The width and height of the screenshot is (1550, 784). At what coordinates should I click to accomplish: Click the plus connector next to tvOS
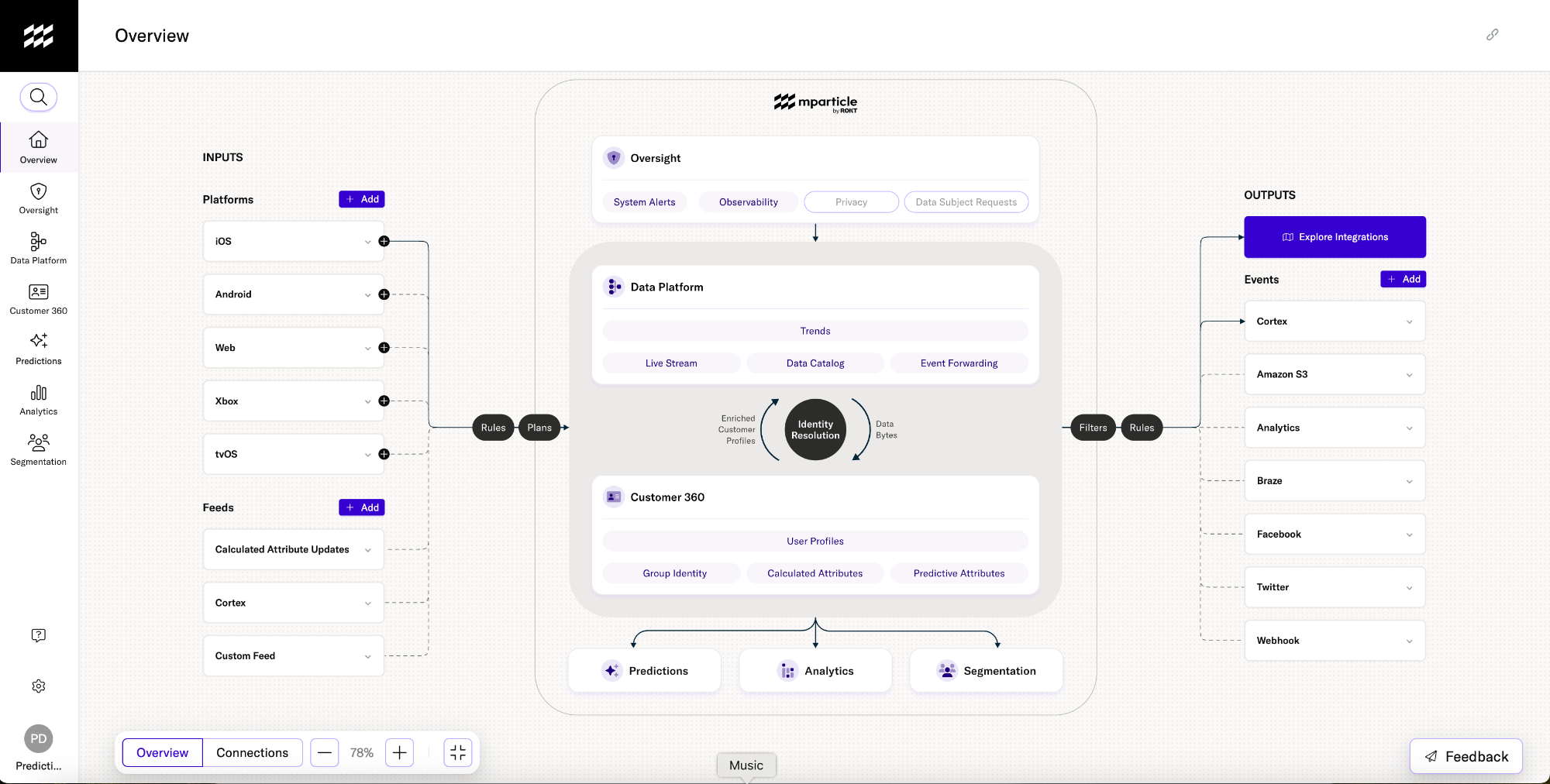coord(384,454)
